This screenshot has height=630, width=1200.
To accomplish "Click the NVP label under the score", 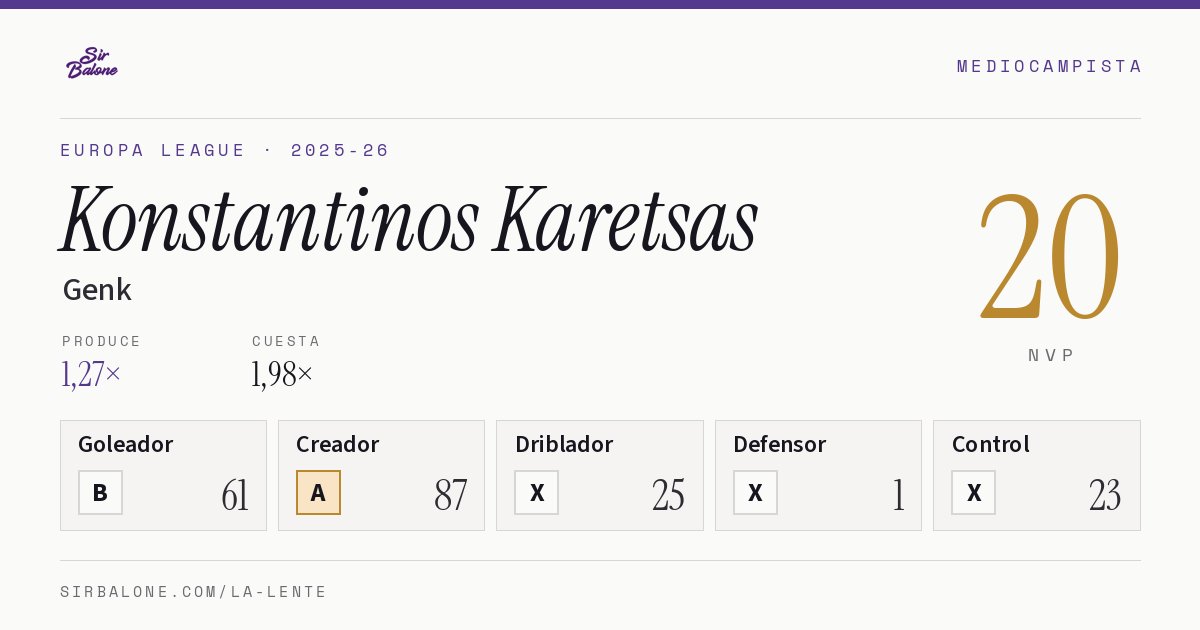I will [1051, 355].
